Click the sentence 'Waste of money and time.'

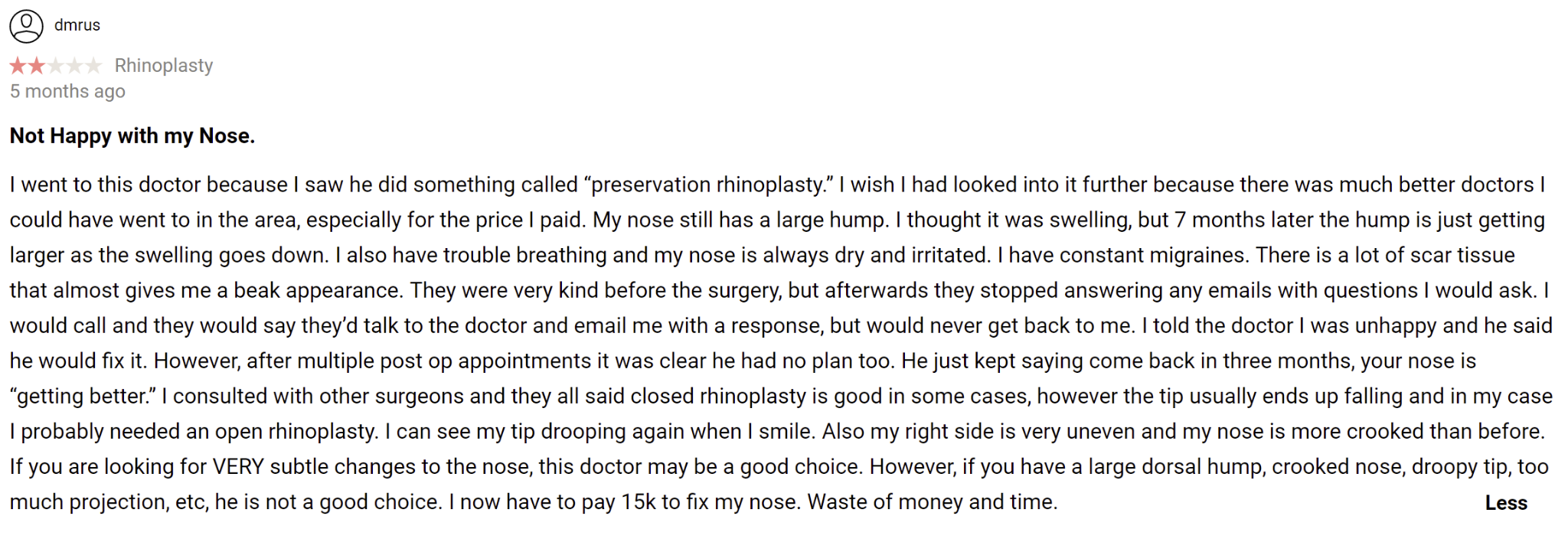coord(933,502)
